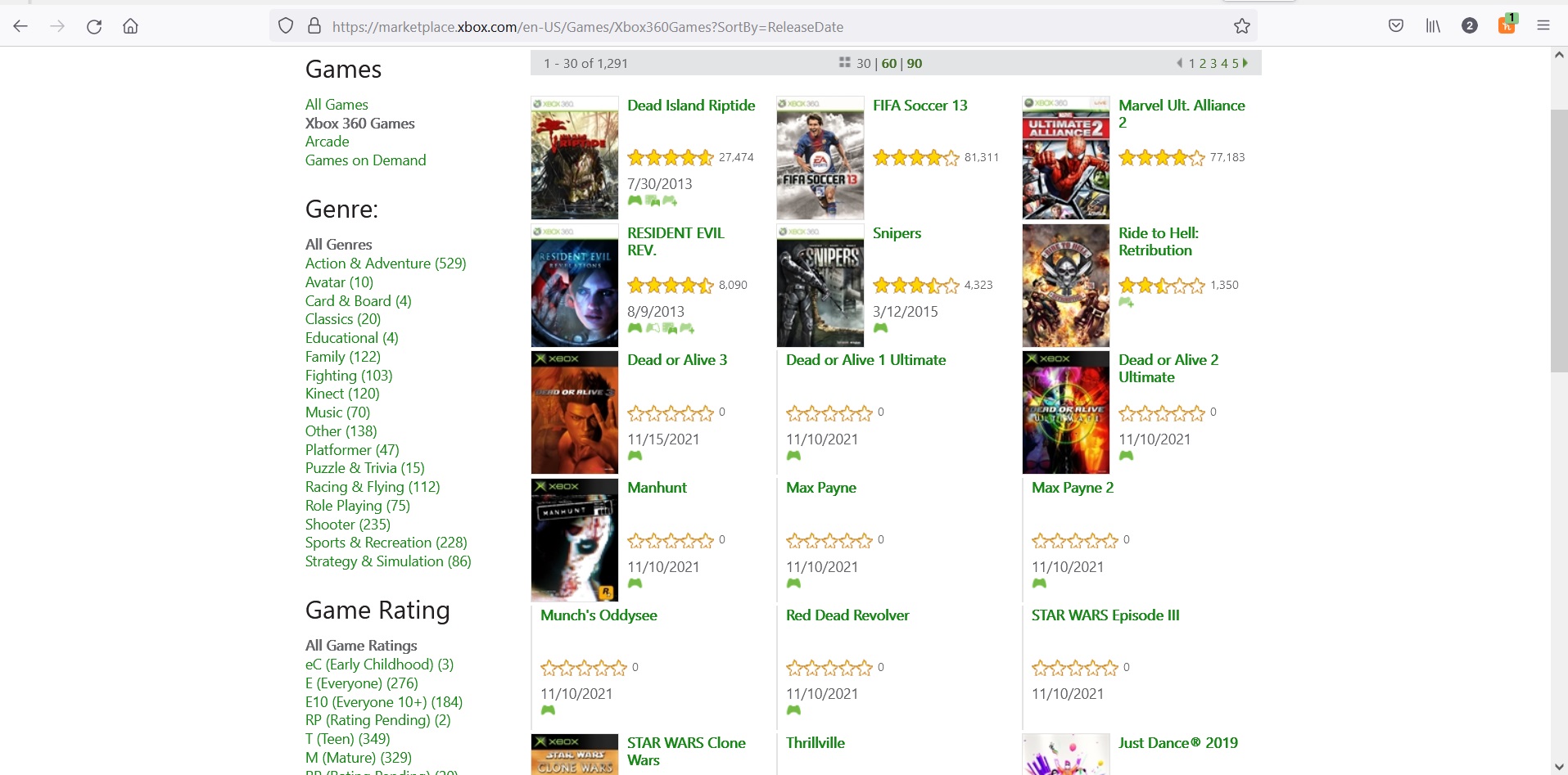Click controller icon under Manhunt date
Screen dimensions: 1568x775
click(635, 584)
